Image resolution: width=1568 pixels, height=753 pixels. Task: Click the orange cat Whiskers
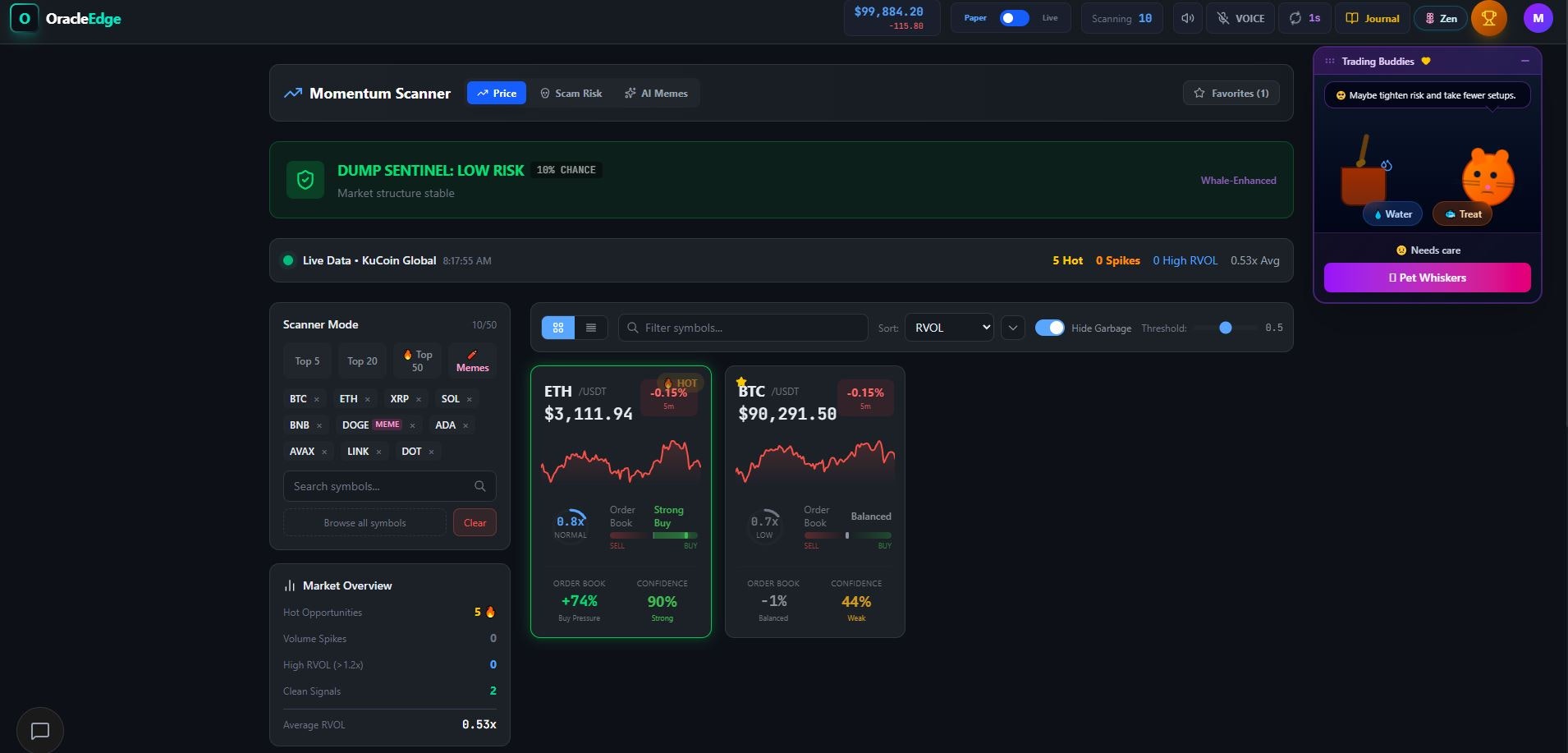pyautogui.click(x=1488, y=177)
